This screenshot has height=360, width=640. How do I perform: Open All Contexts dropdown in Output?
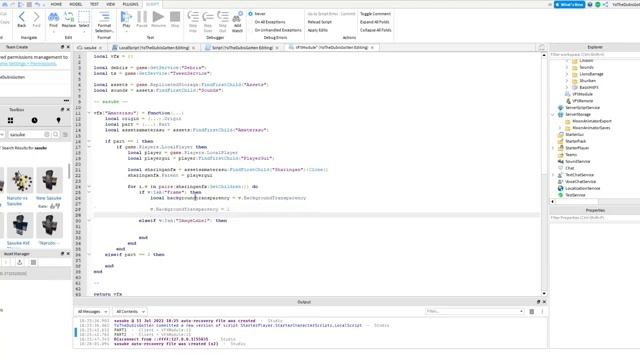[x=130, y=312]
